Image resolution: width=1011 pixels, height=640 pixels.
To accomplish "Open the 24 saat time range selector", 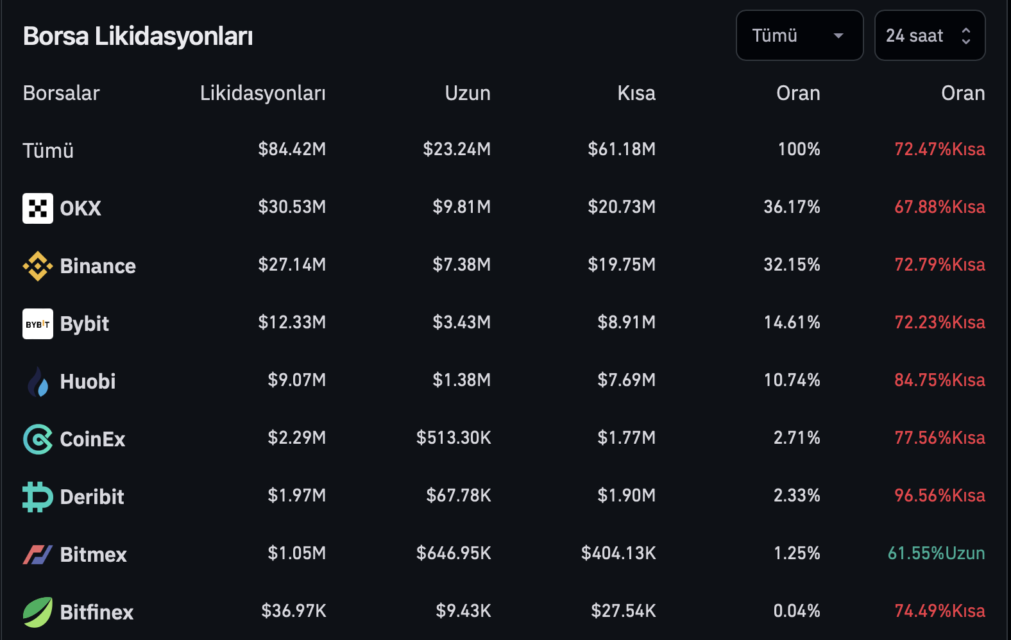I will point(930,35).
